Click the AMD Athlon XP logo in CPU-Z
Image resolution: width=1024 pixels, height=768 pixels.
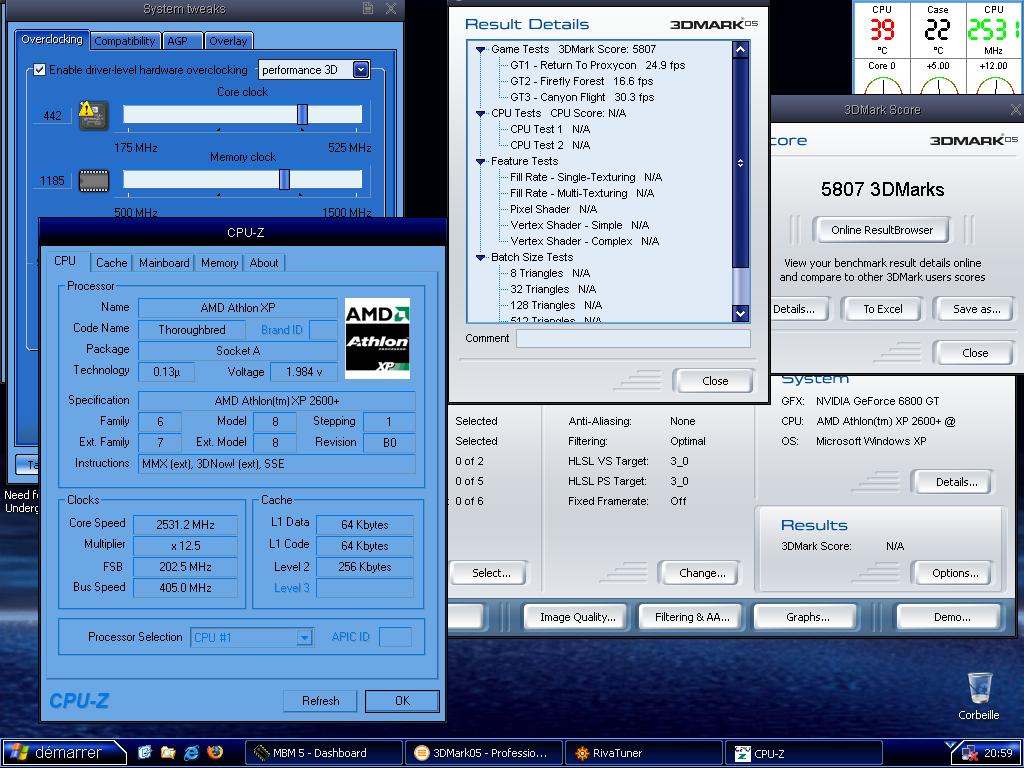377,338
